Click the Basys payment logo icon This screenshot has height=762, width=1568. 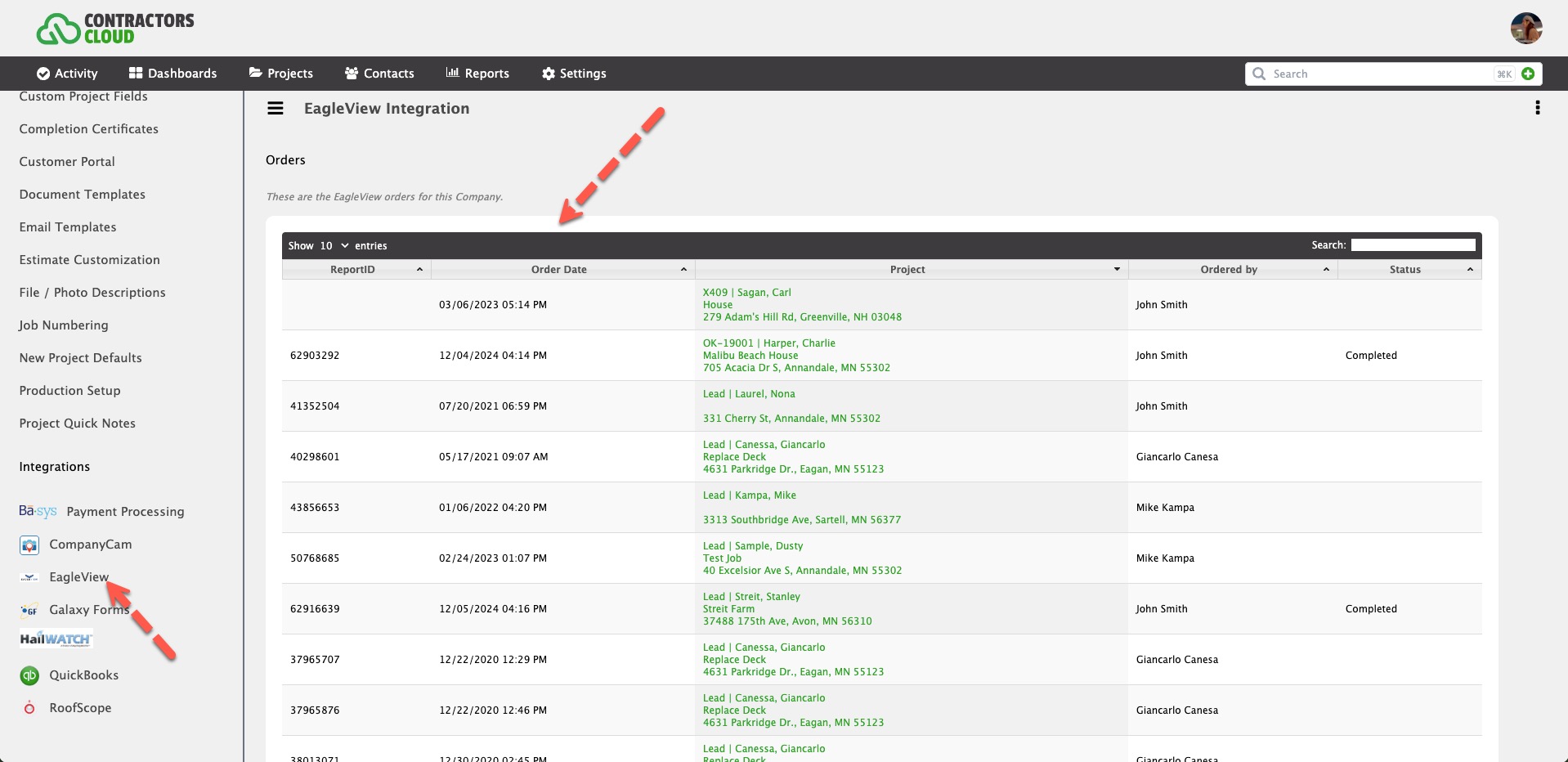coord(38,511)
